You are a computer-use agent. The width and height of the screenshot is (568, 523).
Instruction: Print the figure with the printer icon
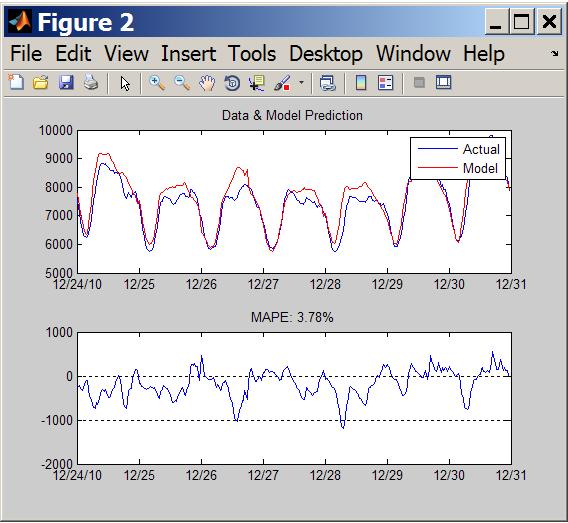pos(91,82)
